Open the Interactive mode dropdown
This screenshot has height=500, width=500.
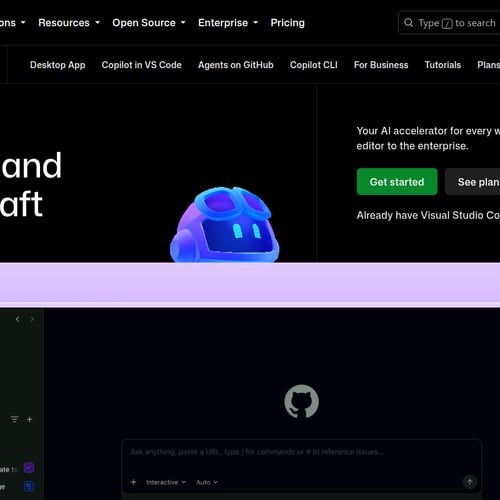pos(166,482)
